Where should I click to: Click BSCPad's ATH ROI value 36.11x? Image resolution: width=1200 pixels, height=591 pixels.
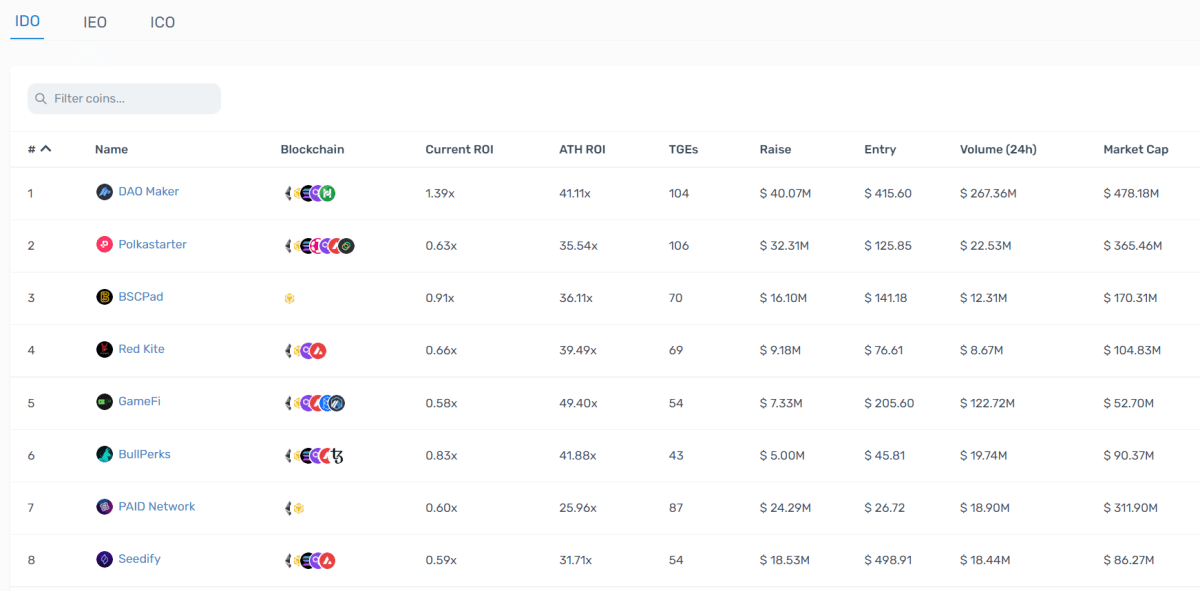575,298
